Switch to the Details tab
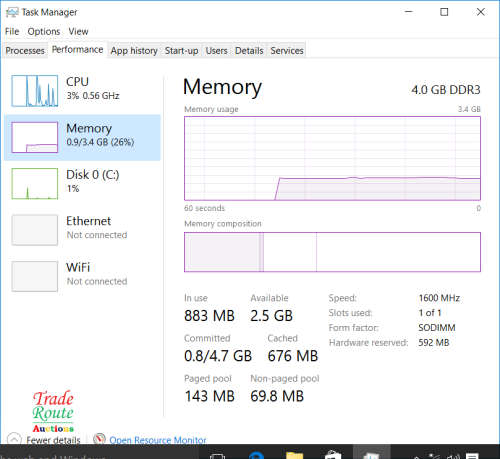This screenshot has height=459, width=500. (x=249, y=51)
